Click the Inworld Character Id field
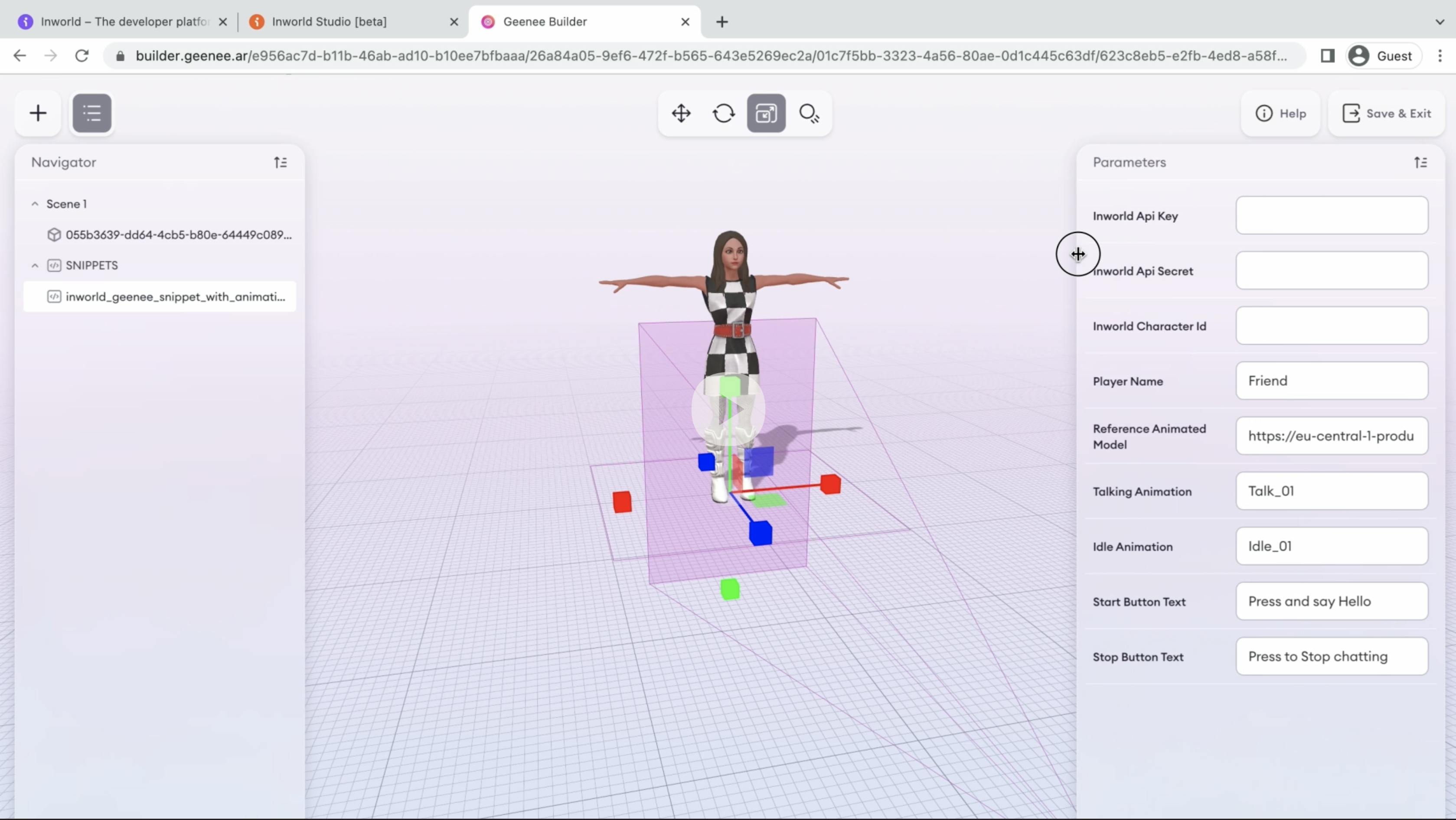Viewport: 1456px width, 820px height. tap(1331, 325)
